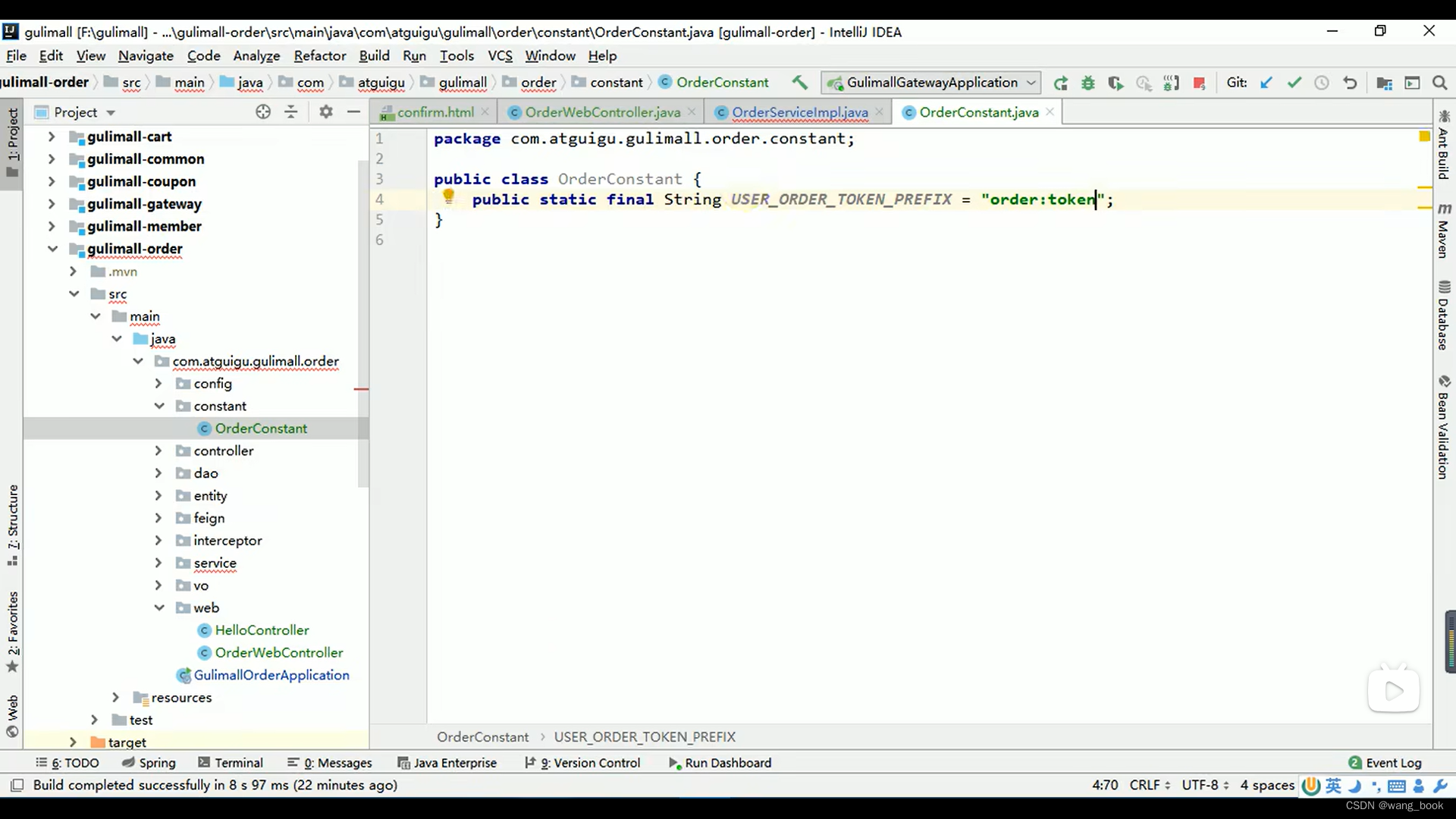
Task: Collapse the web package folder
Action: [x=159, y=607]
